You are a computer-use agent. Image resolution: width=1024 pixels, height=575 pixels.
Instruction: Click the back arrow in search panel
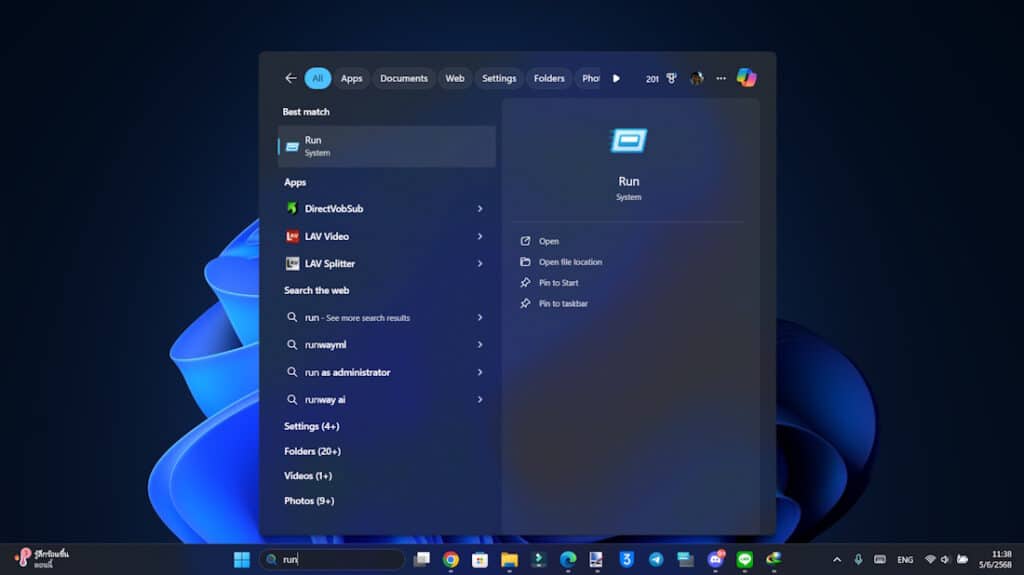click(x=290, y=78)
